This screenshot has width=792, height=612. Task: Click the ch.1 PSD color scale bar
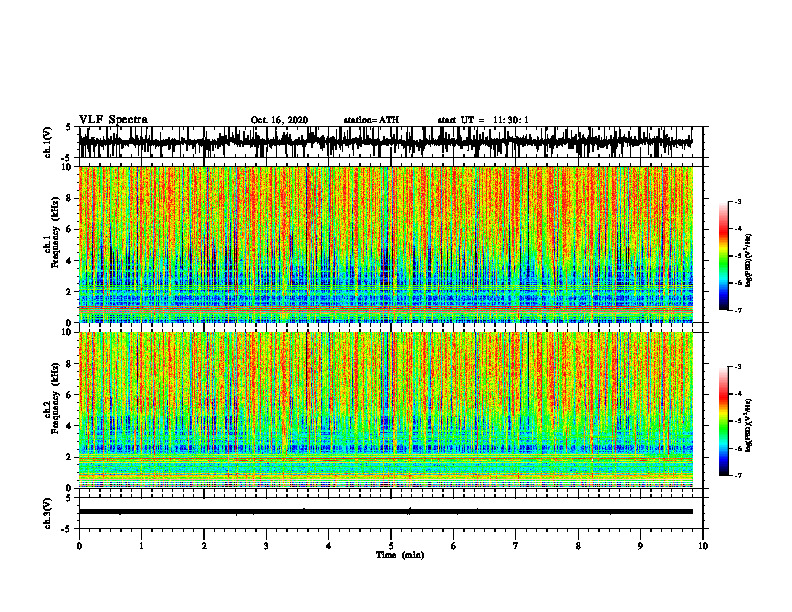click(x=723, y=256)
